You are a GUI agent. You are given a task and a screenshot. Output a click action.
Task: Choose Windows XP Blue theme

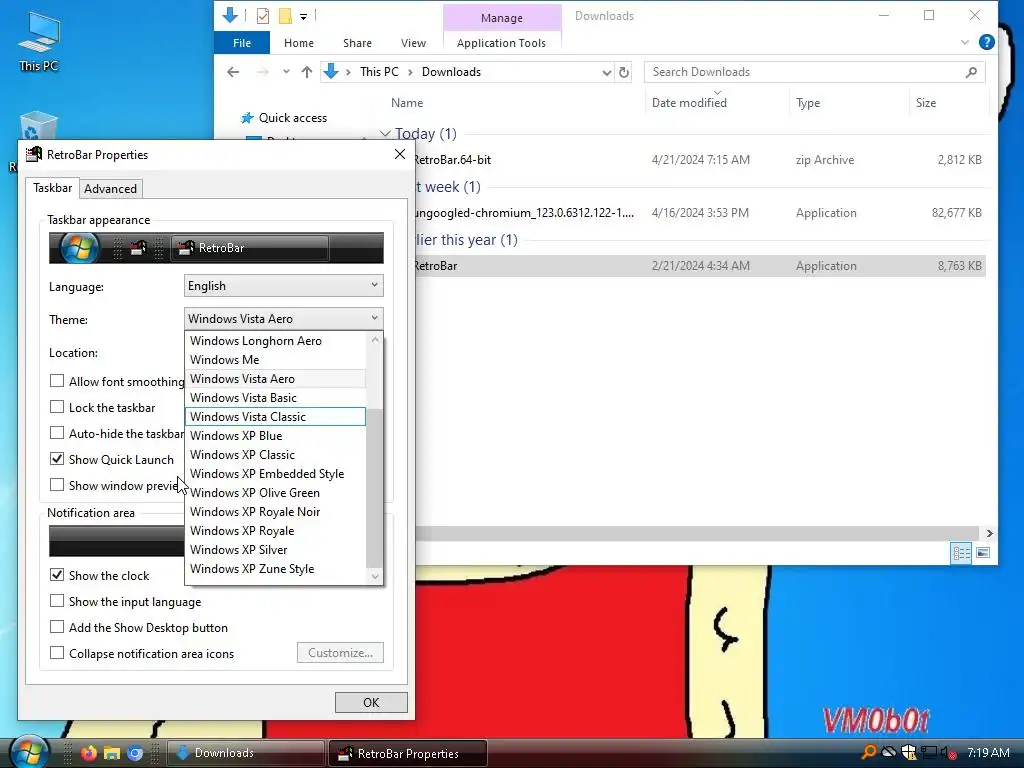(275, 436)
